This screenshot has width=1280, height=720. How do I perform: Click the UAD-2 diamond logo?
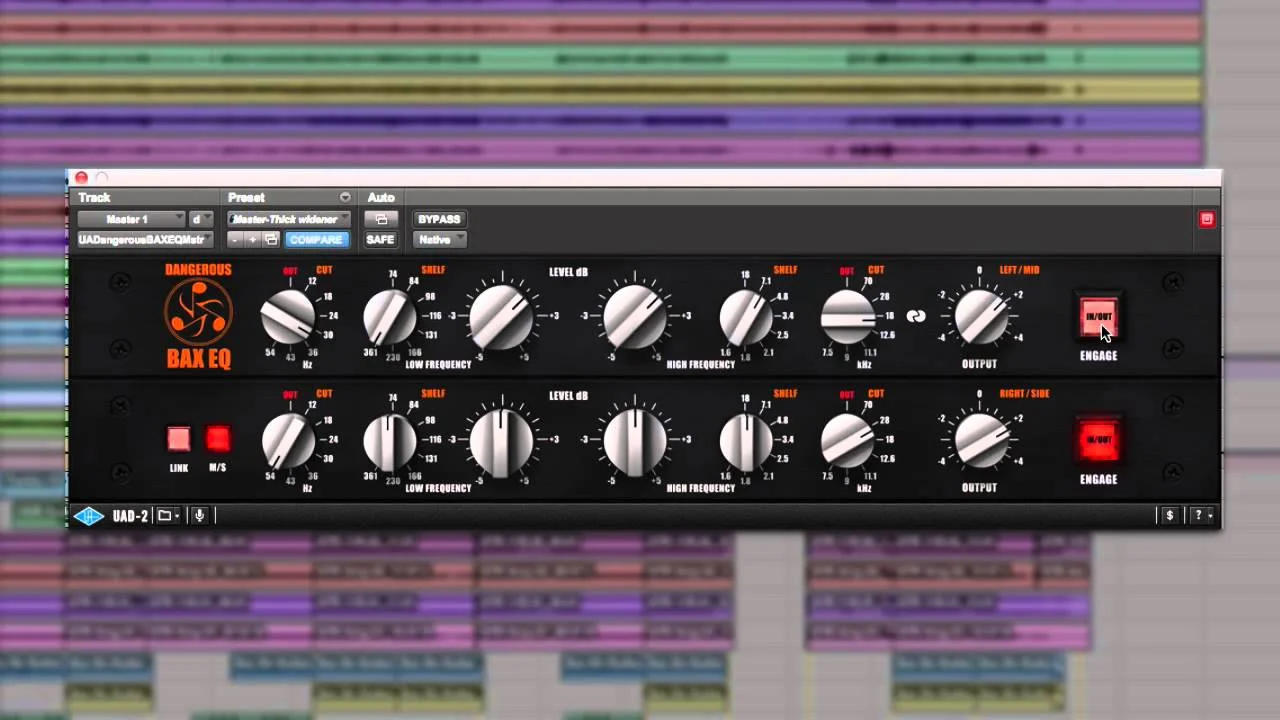click(x=89, y=515)
